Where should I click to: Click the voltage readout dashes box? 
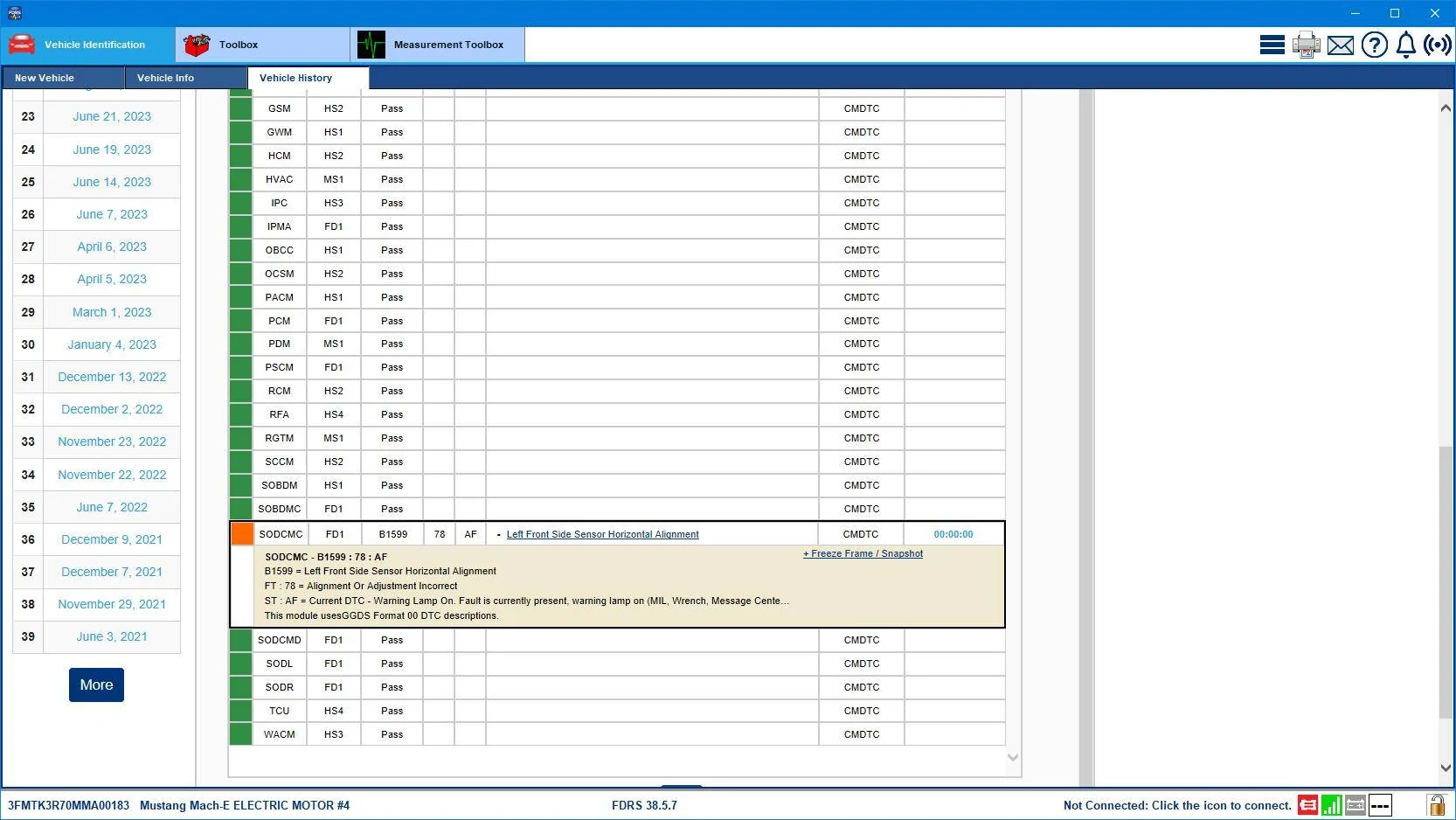[x=1380, y=805]
